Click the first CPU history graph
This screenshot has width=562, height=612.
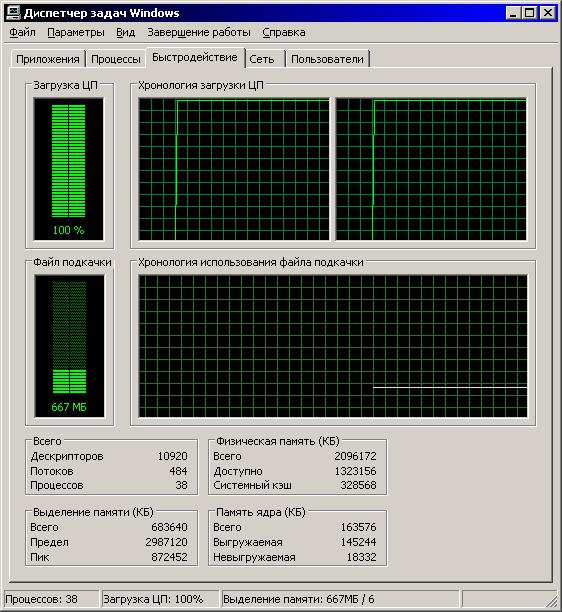tap(234, 169)
